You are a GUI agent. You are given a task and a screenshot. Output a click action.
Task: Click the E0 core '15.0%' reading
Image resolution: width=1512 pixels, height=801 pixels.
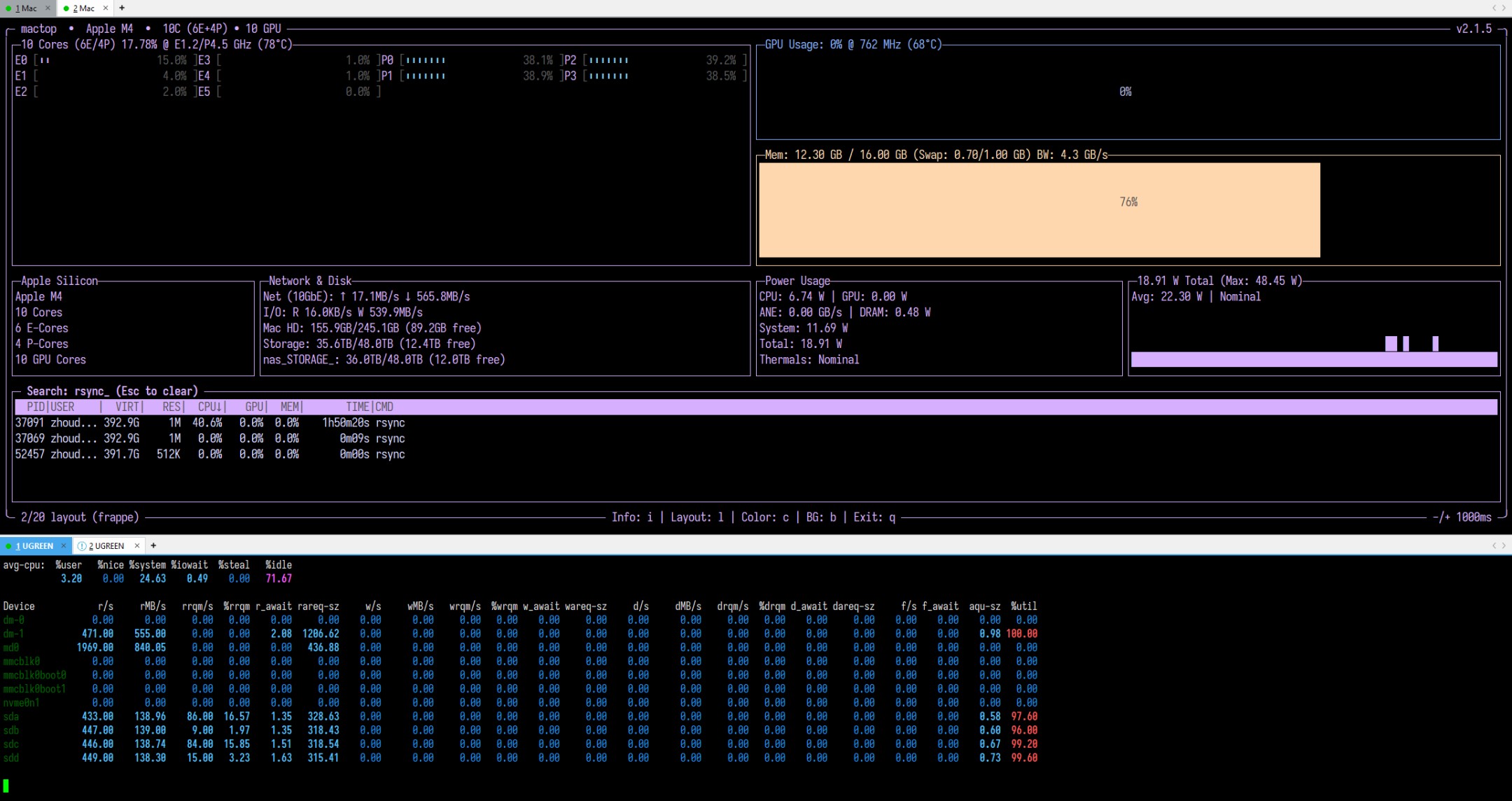(x=171, y=60)
